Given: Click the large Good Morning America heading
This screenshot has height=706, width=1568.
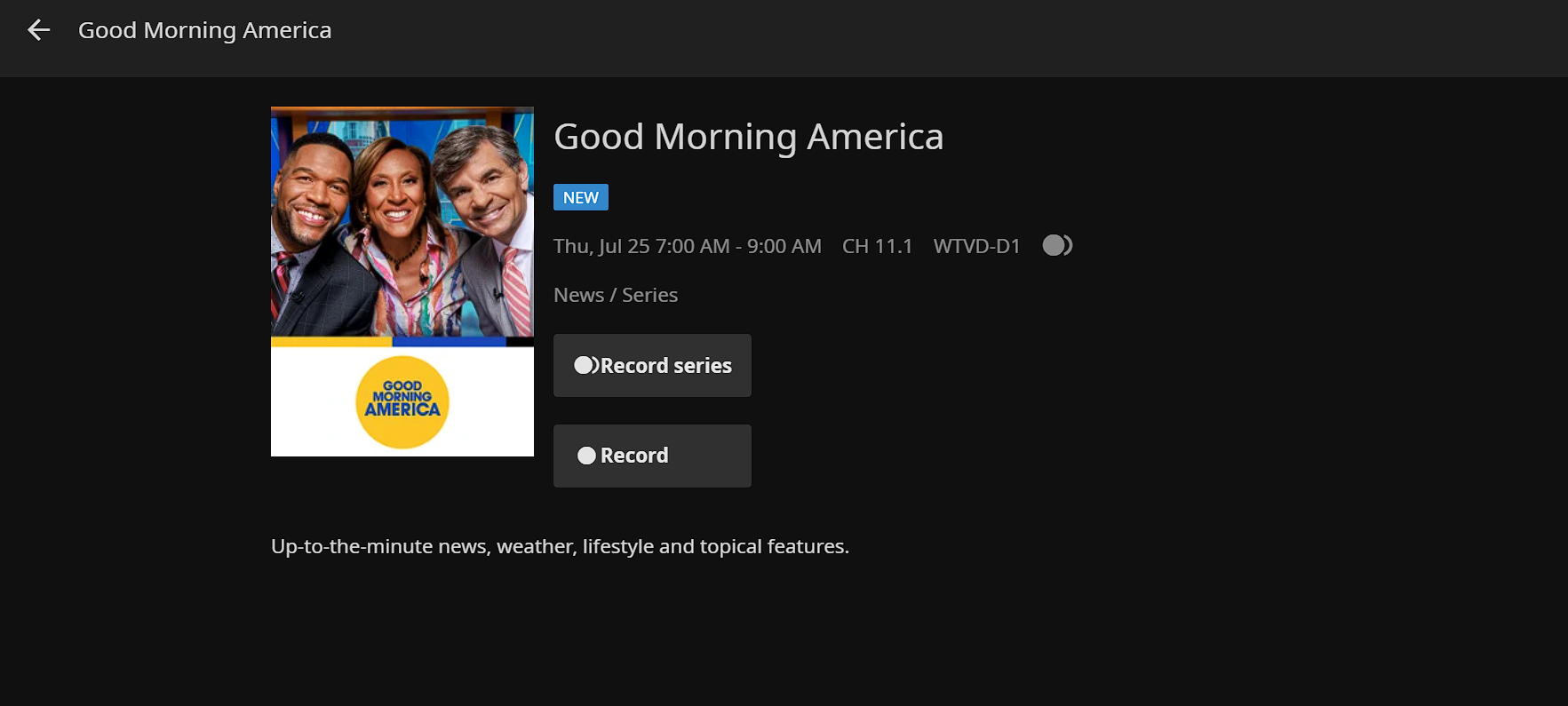Looking at the screenshot, I should pyautogui.click(x=748, y=137).
